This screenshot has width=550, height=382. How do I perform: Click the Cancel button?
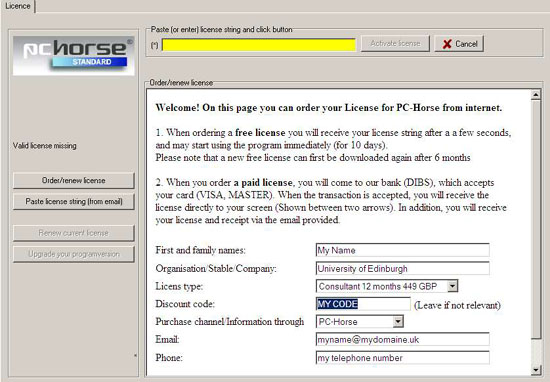point(459,43)
